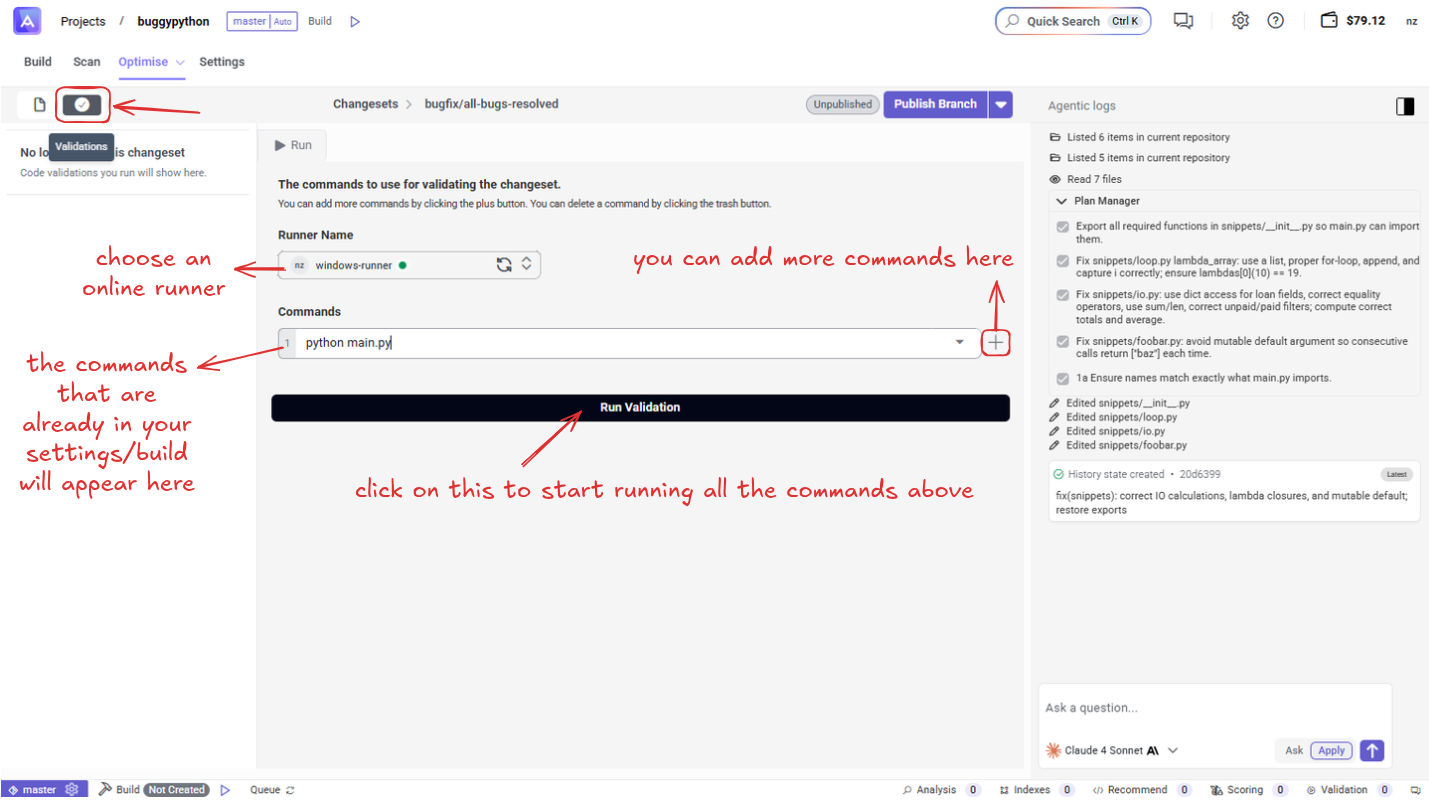This screenshot has height=800, width=1429.
Task: Refresh the runner list
Action: [504, 265]
